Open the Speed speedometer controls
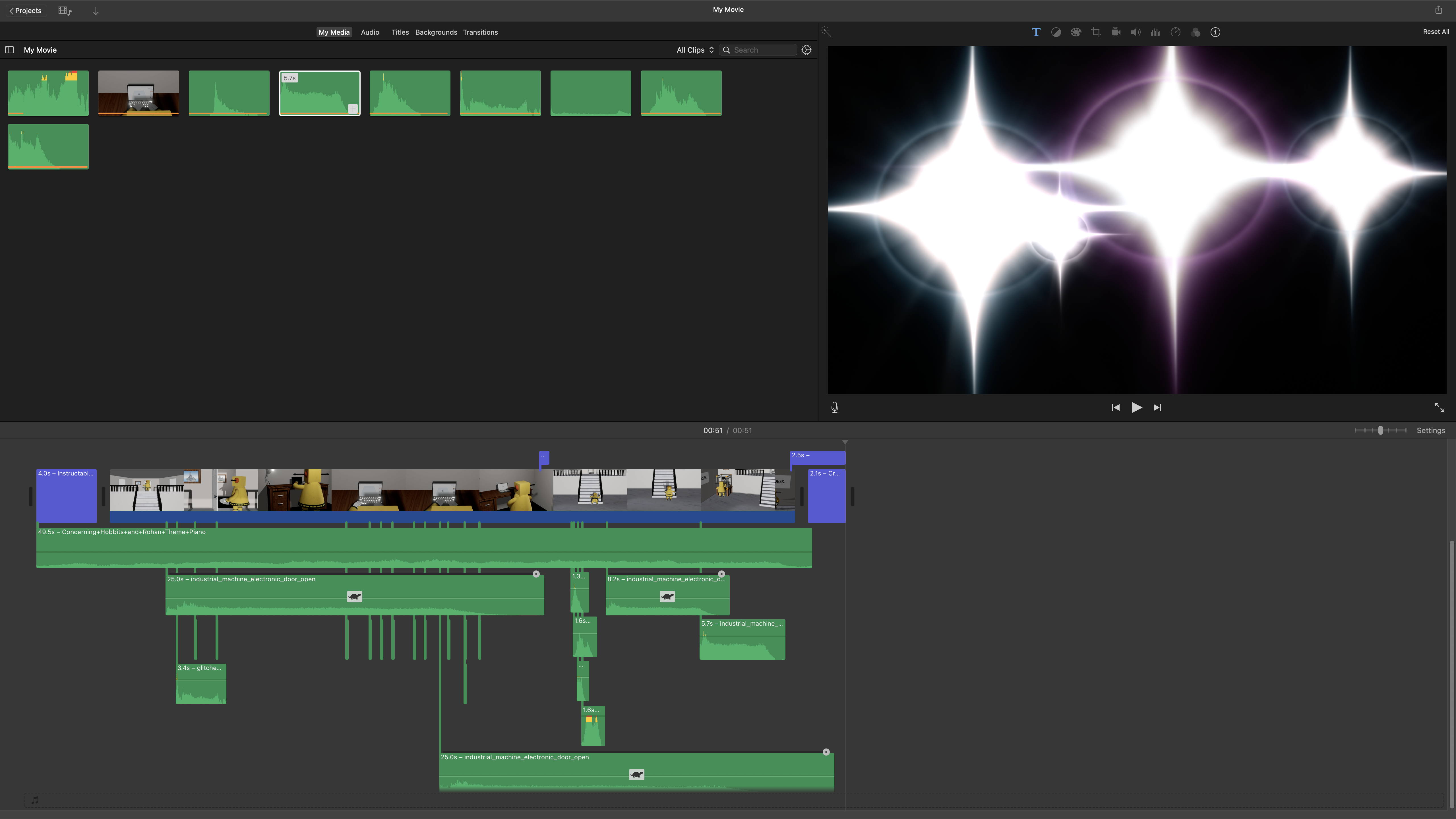Viewport: 1456px width, 819px height. [x=1176, y=32]
